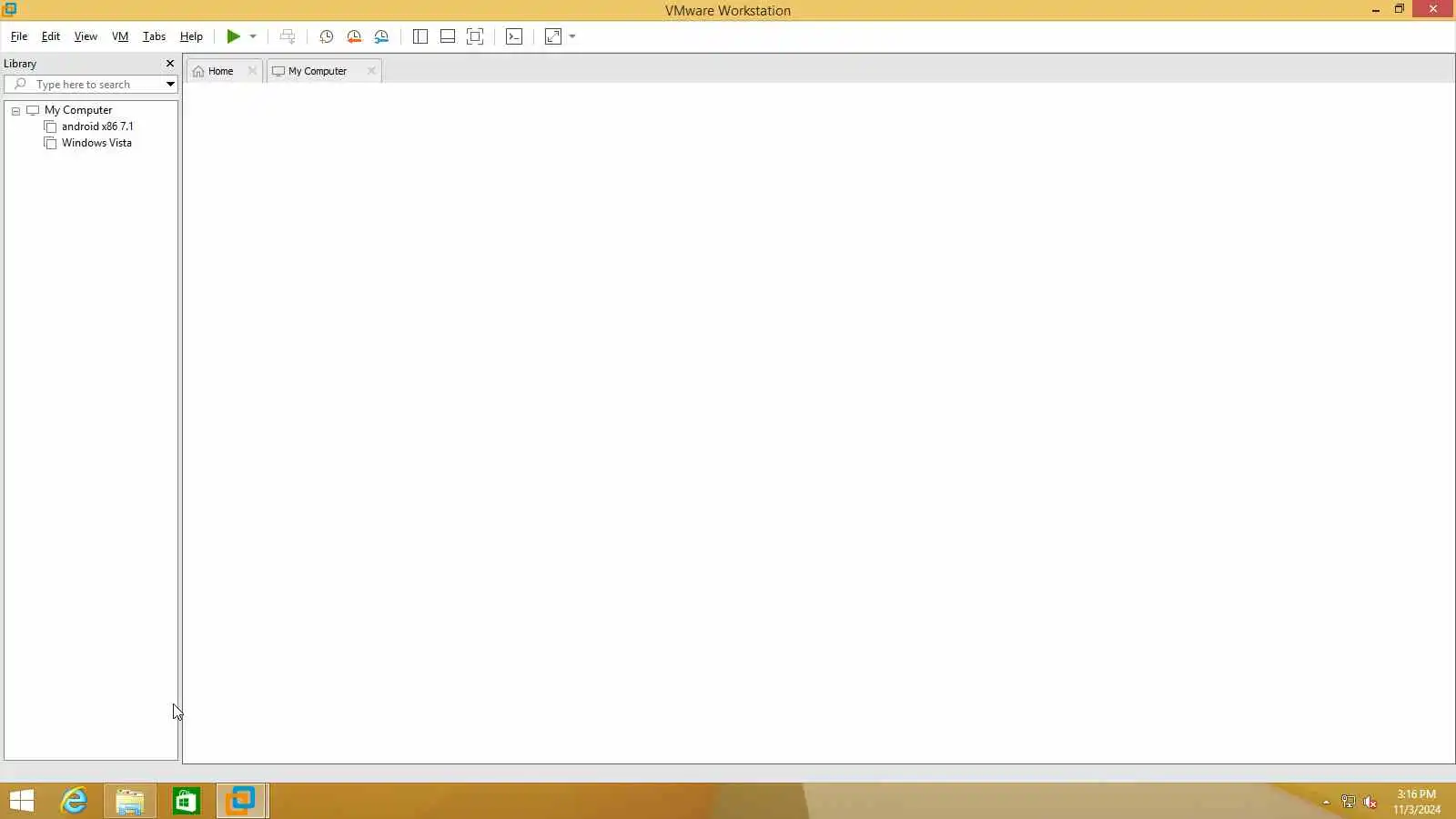The height and width of the screenshot is (819, 1456).
Task: Open the Windows Store taskbar icon
Action: click(x=187, y=801)
